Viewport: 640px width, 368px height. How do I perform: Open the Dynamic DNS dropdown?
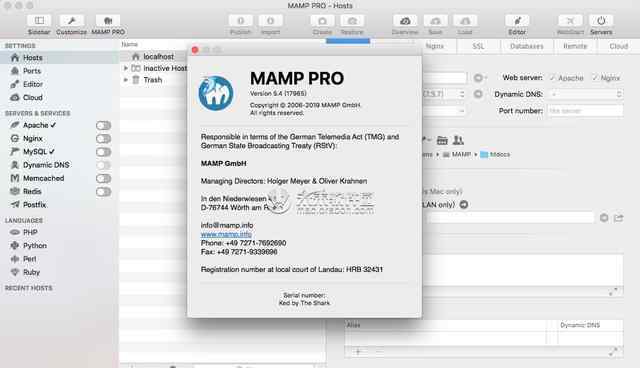585,94
